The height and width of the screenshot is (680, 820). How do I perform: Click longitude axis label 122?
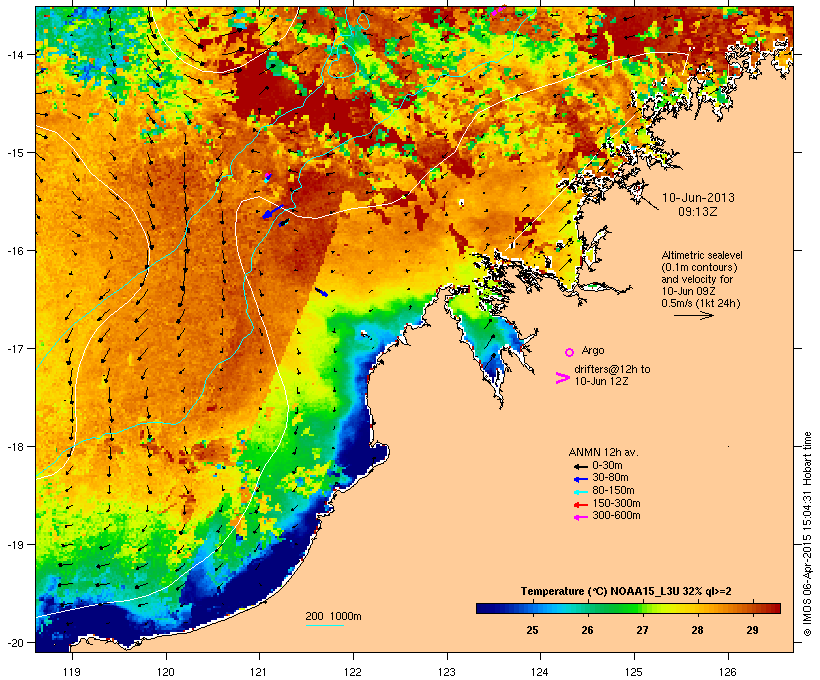click(353, 672)
